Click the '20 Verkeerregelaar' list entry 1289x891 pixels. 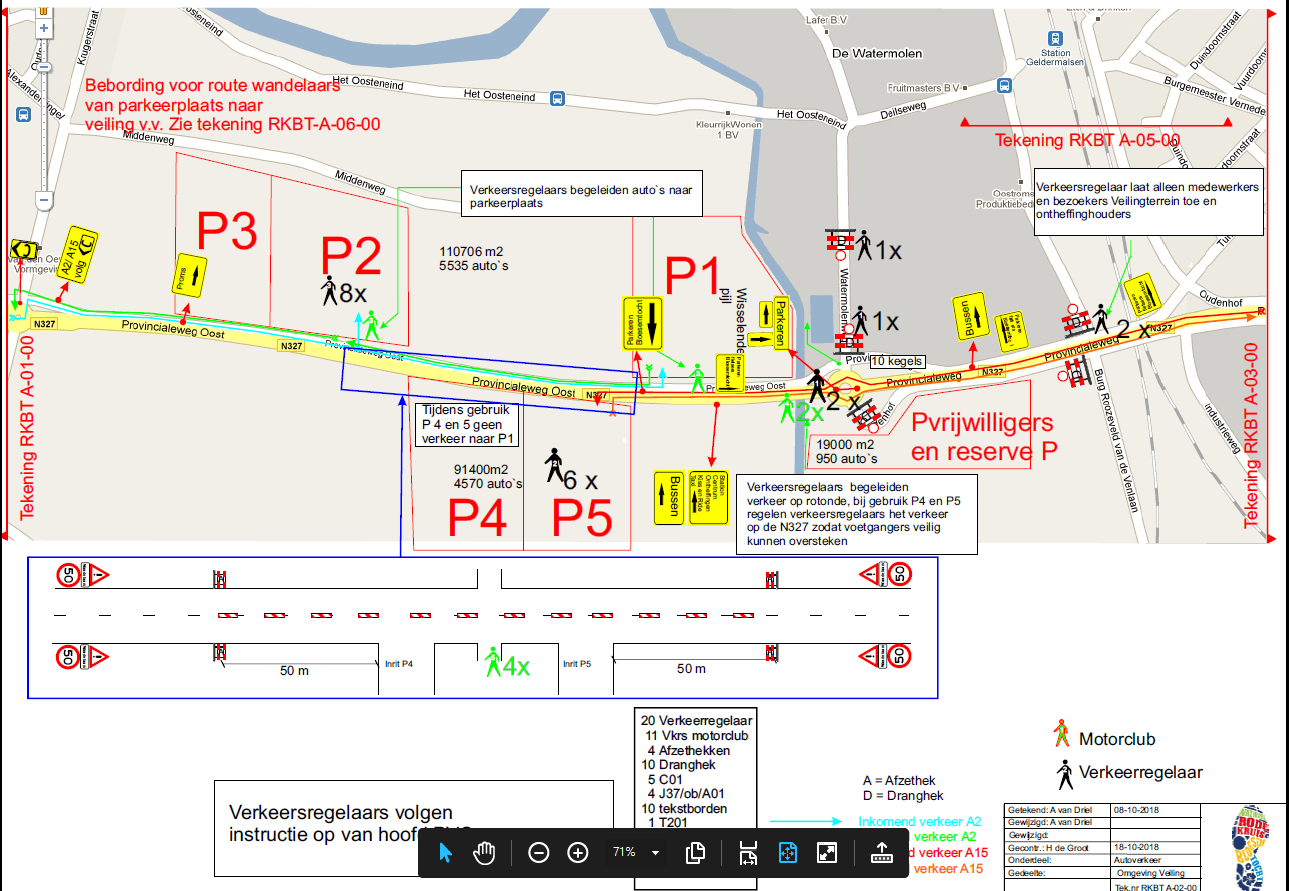pos(696,720)
